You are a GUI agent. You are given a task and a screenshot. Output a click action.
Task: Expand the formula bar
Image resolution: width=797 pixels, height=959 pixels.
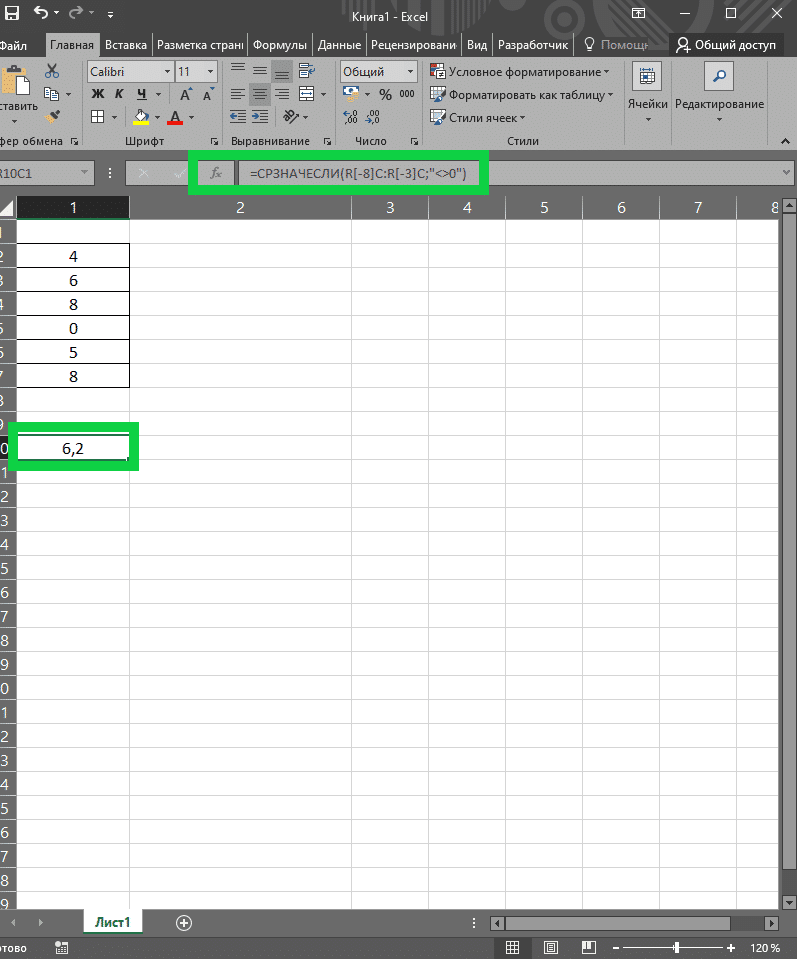[787, 173]
